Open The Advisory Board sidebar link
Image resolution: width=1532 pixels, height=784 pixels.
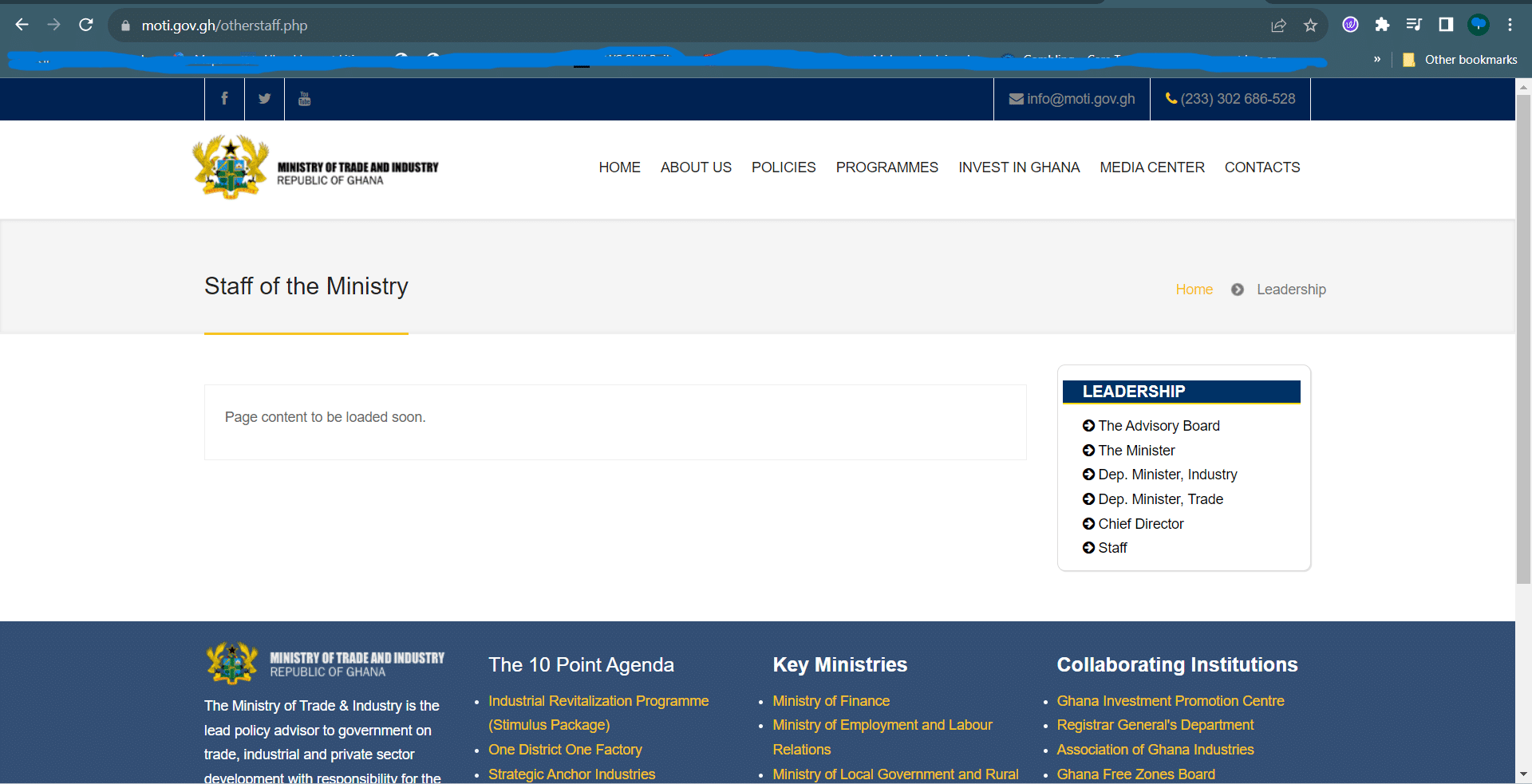click(x=1159, y=426)
